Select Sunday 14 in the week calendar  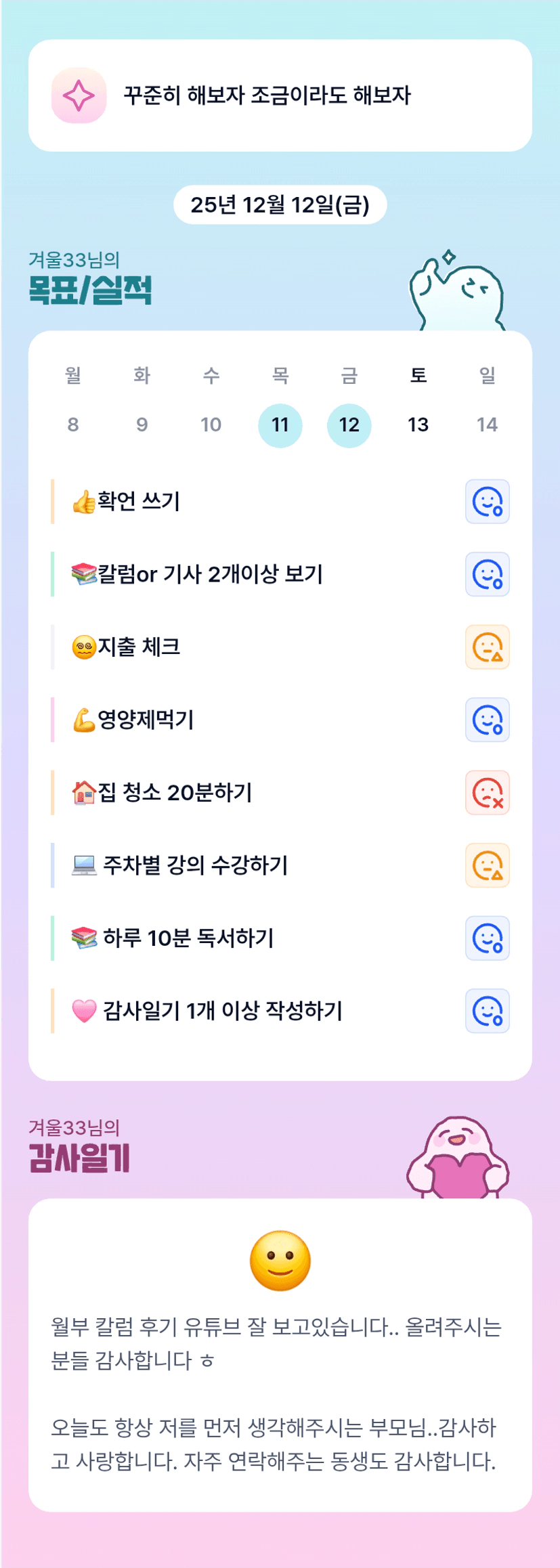tap(487, 425)
